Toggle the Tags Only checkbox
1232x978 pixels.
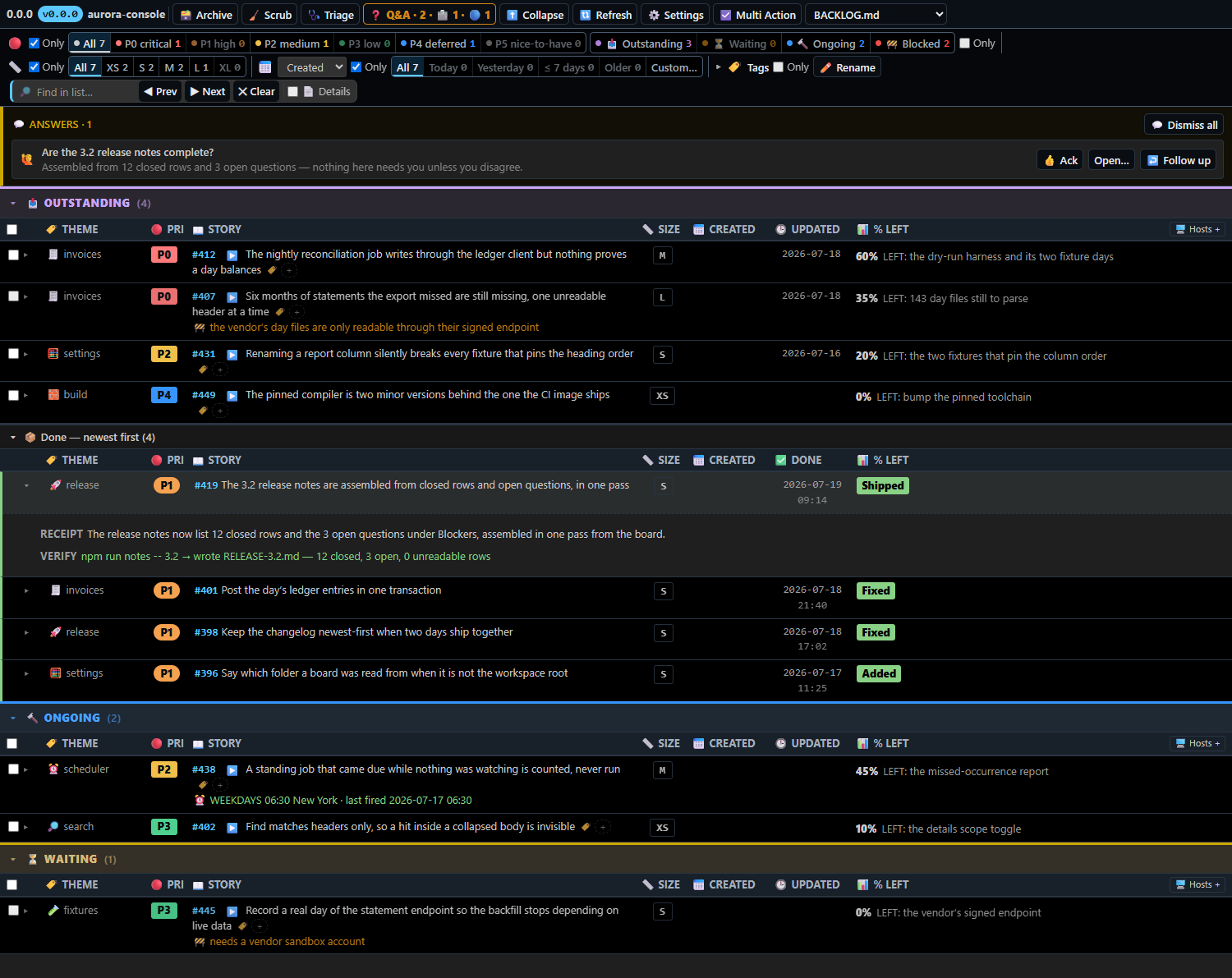click(x=779, y=67)
